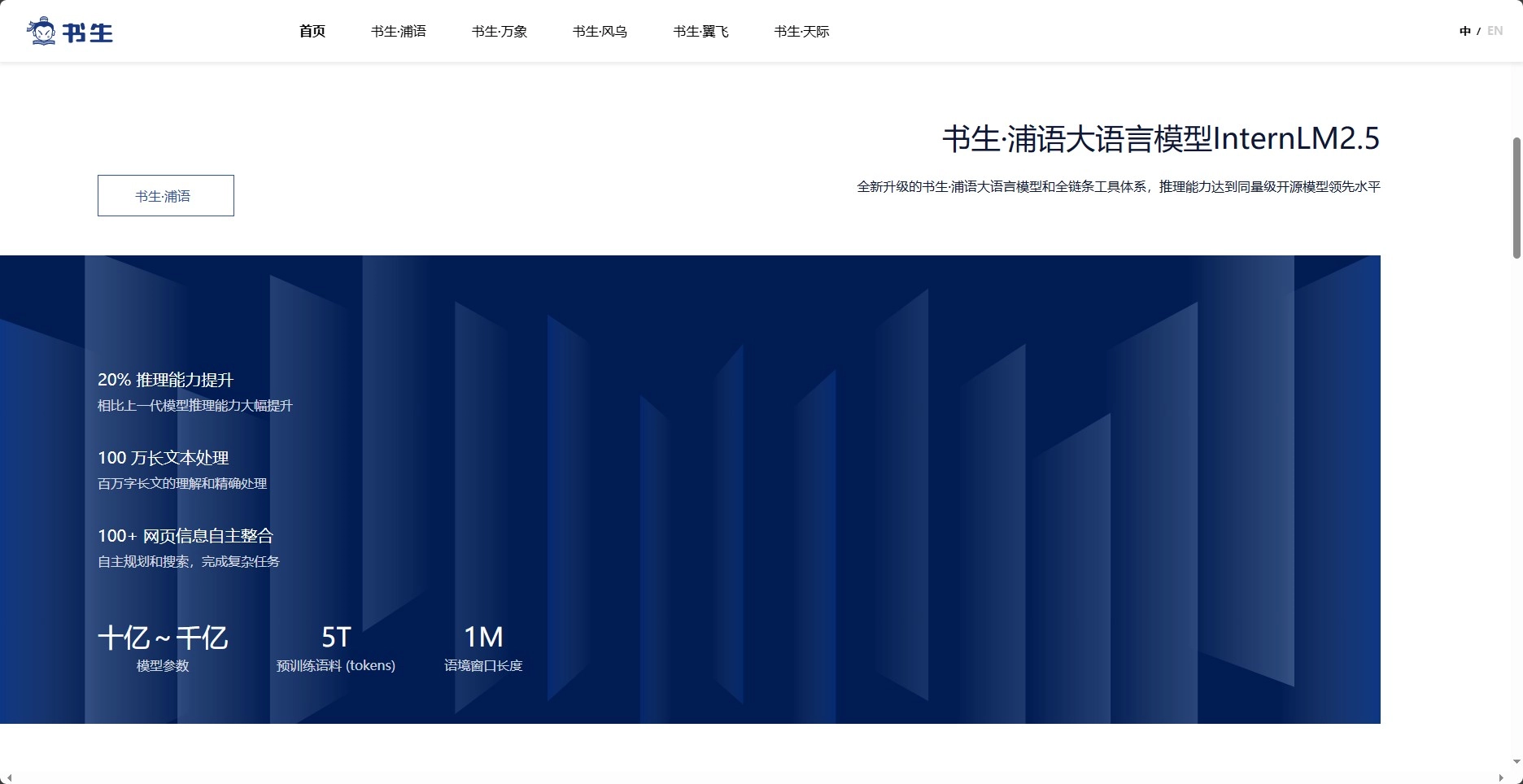Click the 十亿~千亿 model parameters stat
The image size is (1523, 784).
[163, 638]
